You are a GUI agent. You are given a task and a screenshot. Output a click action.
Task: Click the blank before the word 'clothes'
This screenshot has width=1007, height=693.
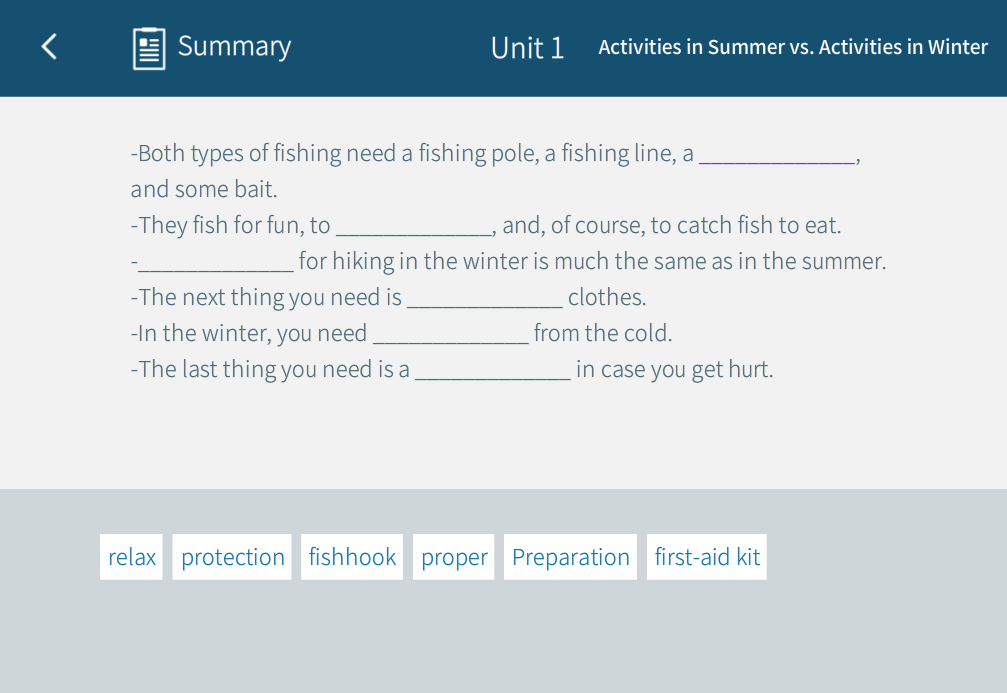pyautogui.click(x=484, y=298)
